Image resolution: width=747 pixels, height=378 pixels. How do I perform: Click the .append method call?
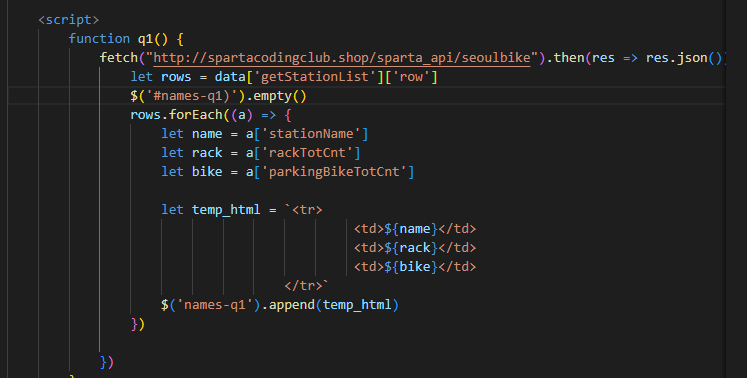[292, 305]
